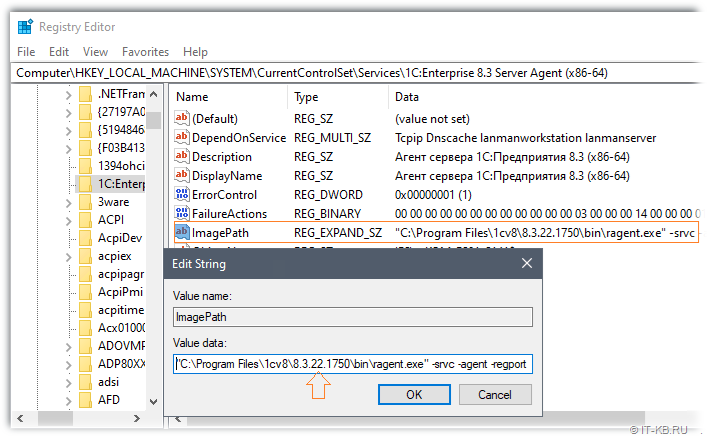Close the Edit String dialog
This screenshot has height=436, width=707.
click(x=527, y=263)
